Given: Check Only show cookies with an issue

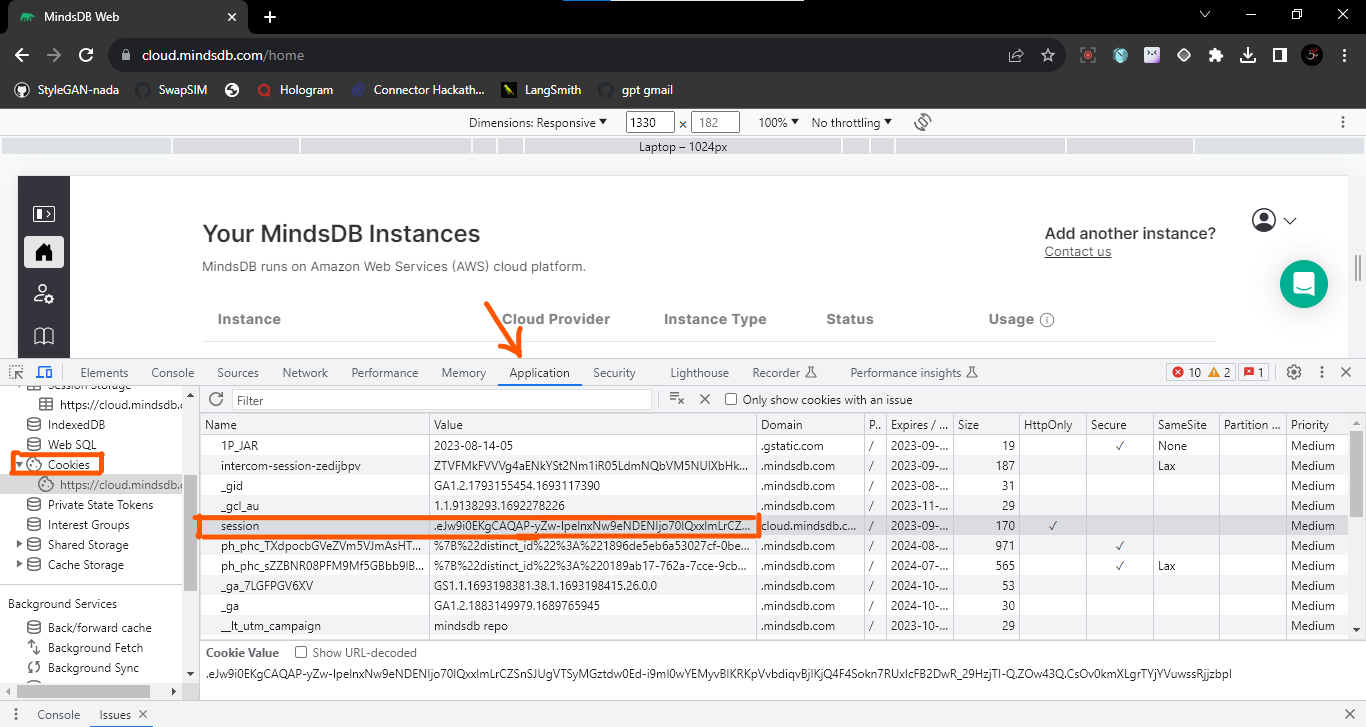Looking at the screenshot, I should (x=733, y=399).
